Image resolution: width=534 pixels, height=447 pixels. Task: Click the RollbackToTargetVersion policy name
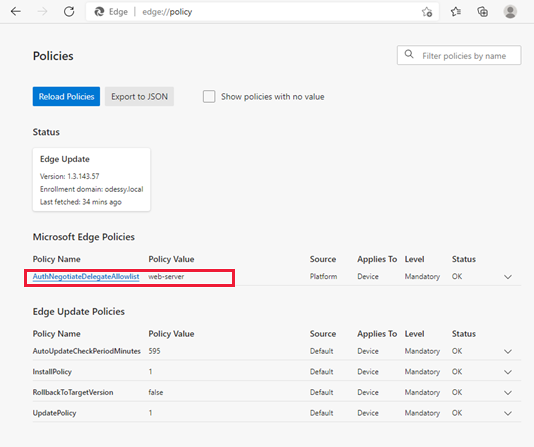point(73,392)
